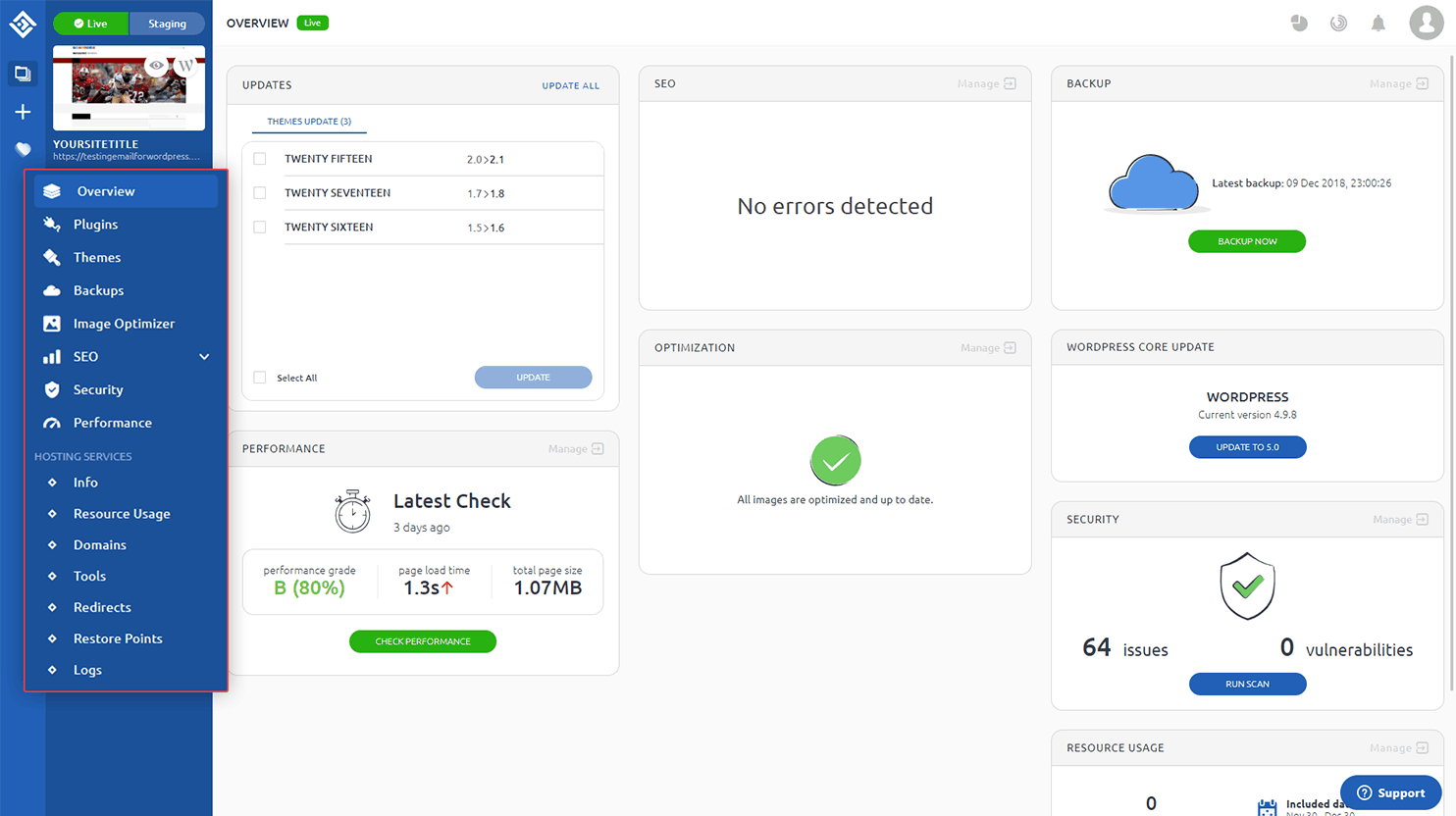Image resolution: width=1456 pixels, height=816 pixels.
Task: Open Themes Update (3) tab
Action: (309, 122)
